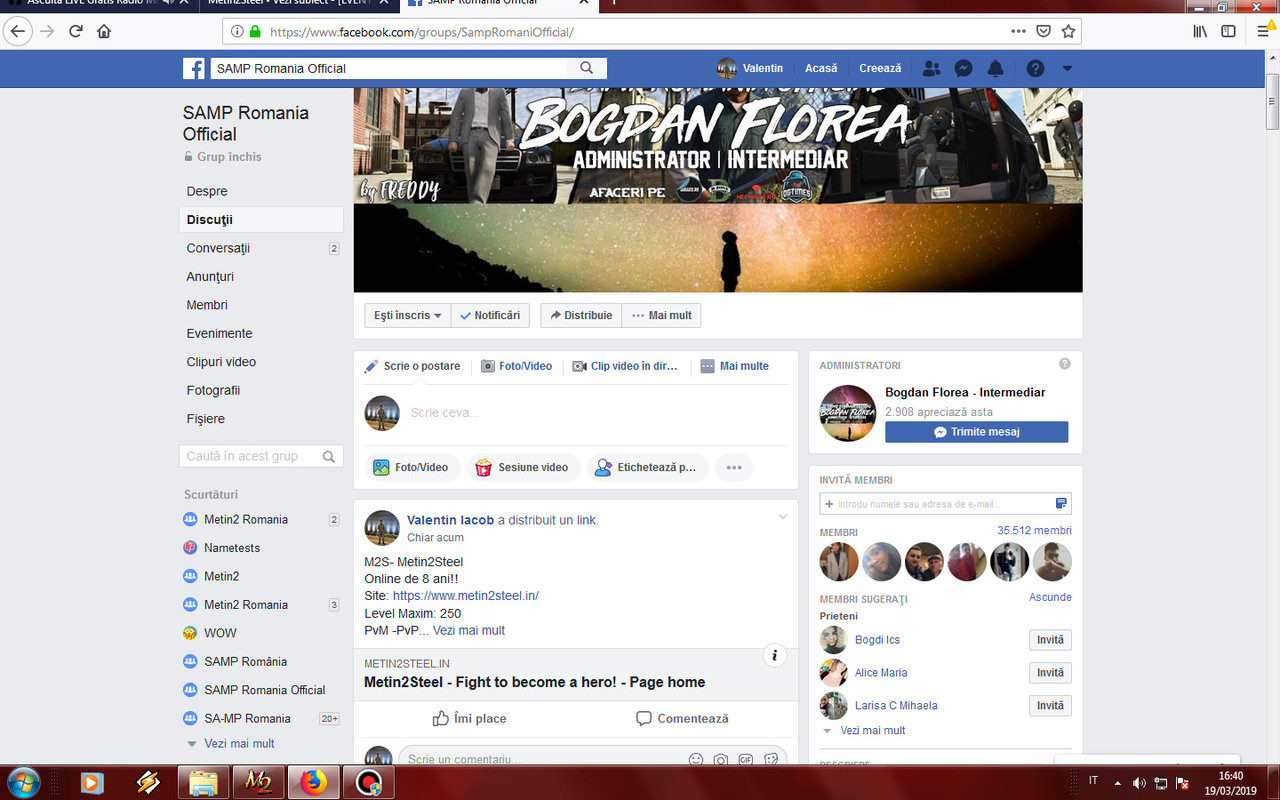The image size is (1280, 800).
Task: Select the Scrie o postare tab
Action: click(412, 366)
